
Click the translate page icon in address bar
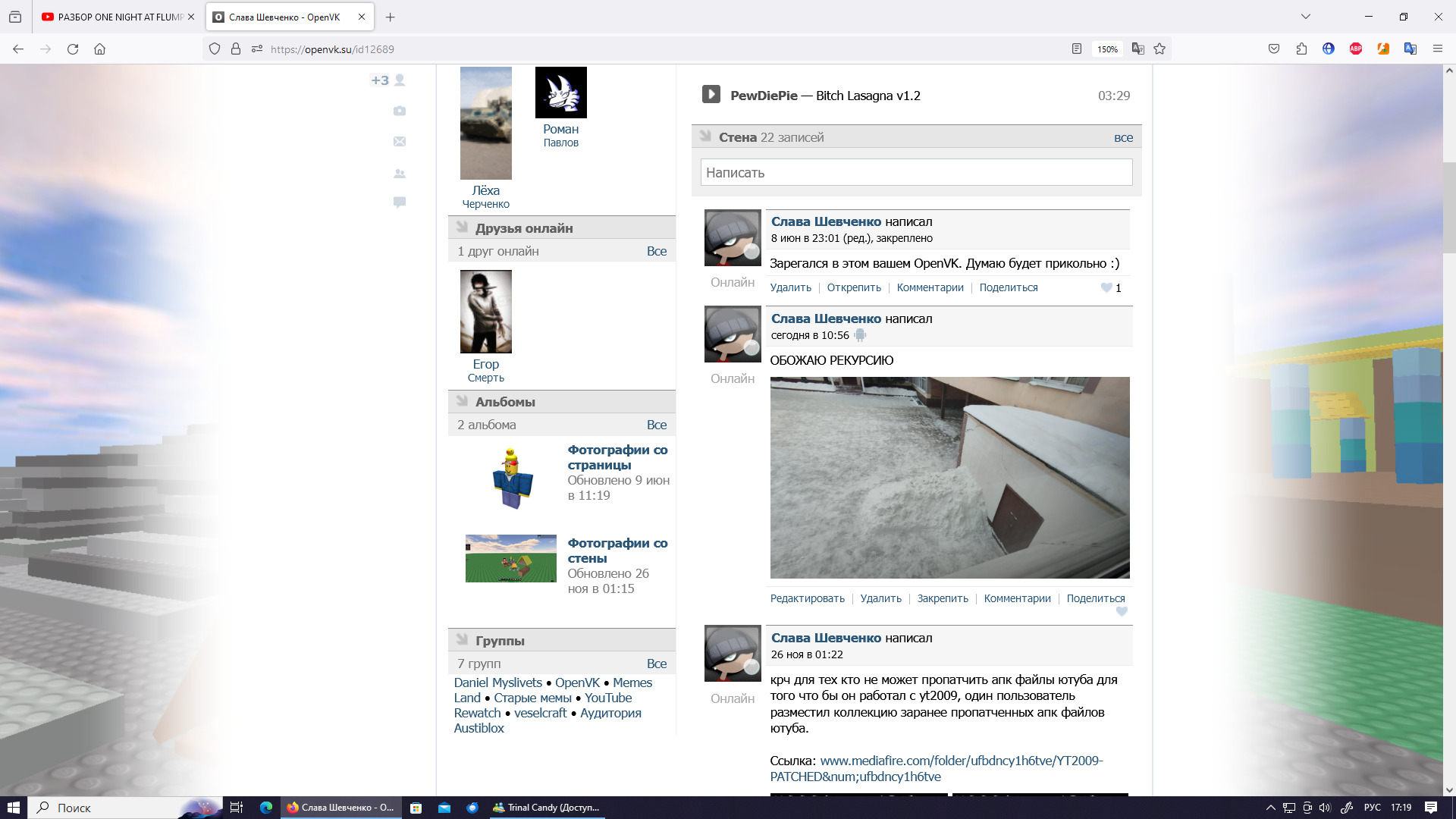[1137, 49]
